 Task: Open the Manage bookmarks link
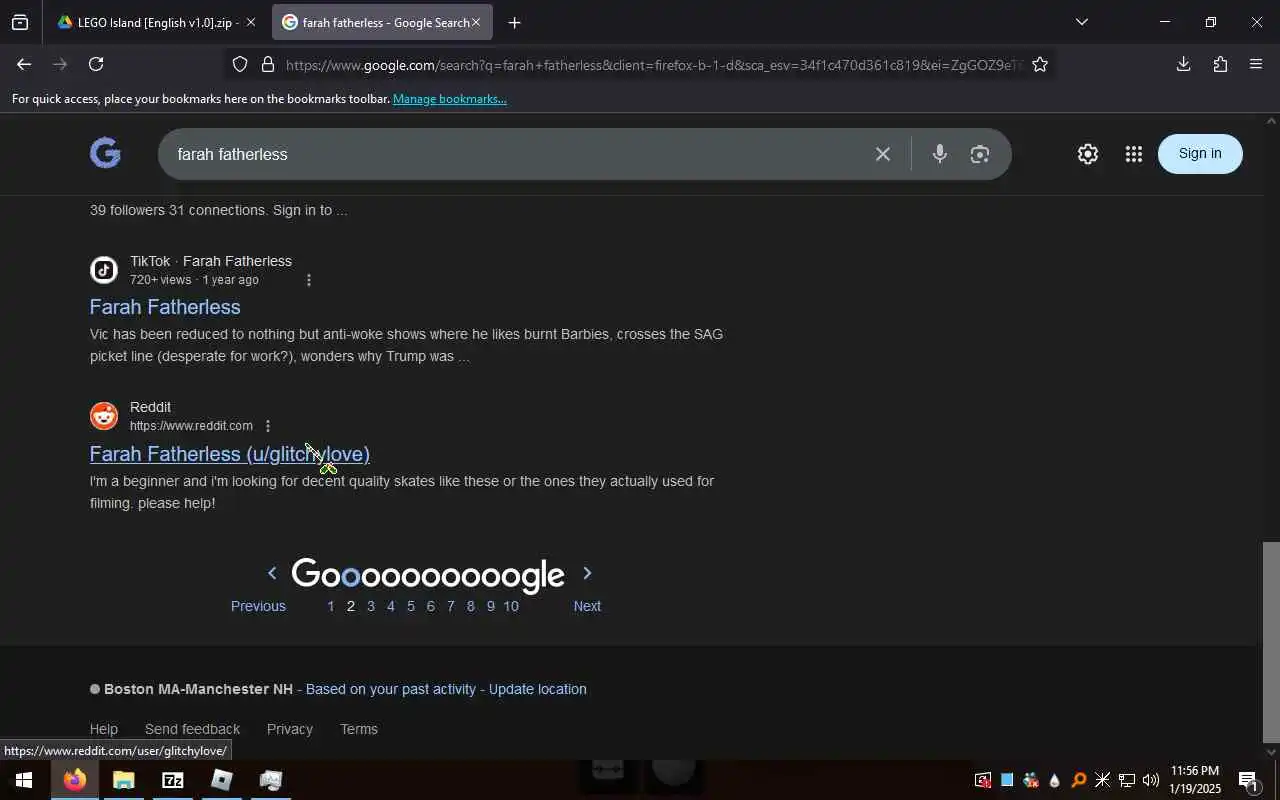click(450, 99)
